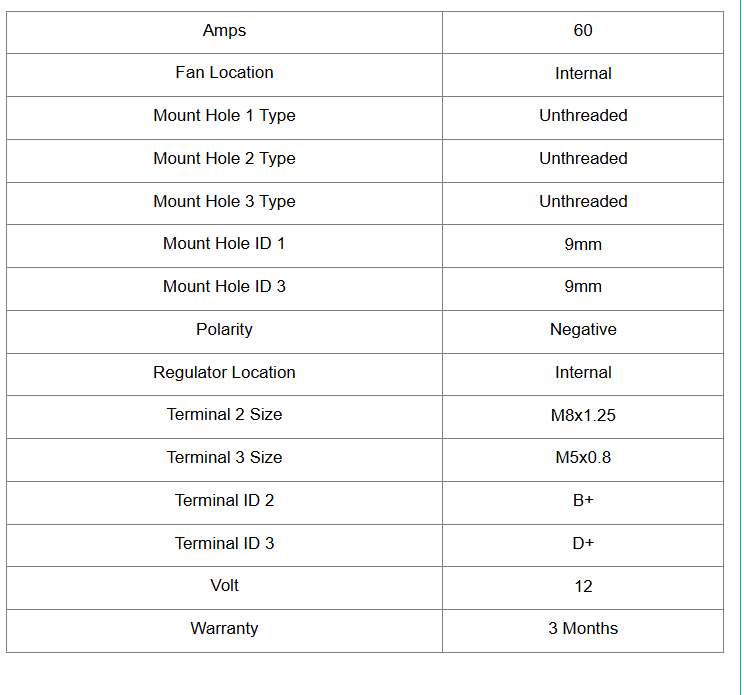Image resolution: width=744 pixels, height=695 pixels.
Task: Click the Amps label cell
Action: (x=224, y=31)
